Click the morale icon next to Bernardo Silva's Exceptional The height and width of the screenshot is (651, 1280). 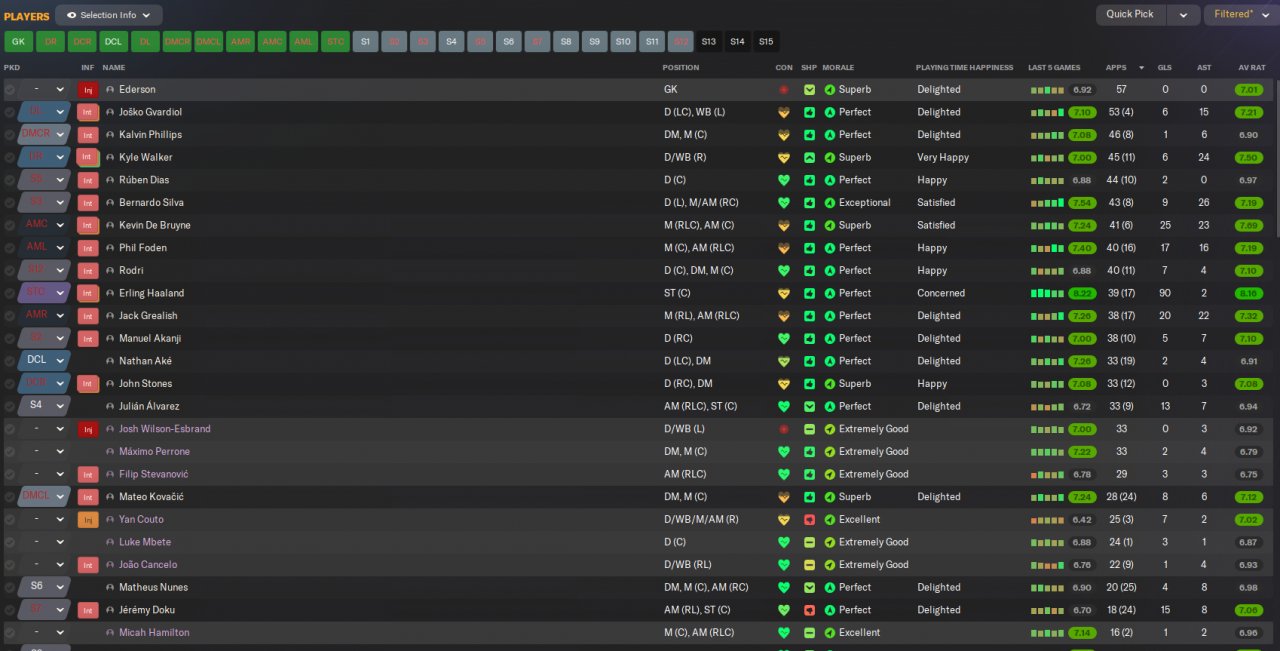click(x=829, y=203)
